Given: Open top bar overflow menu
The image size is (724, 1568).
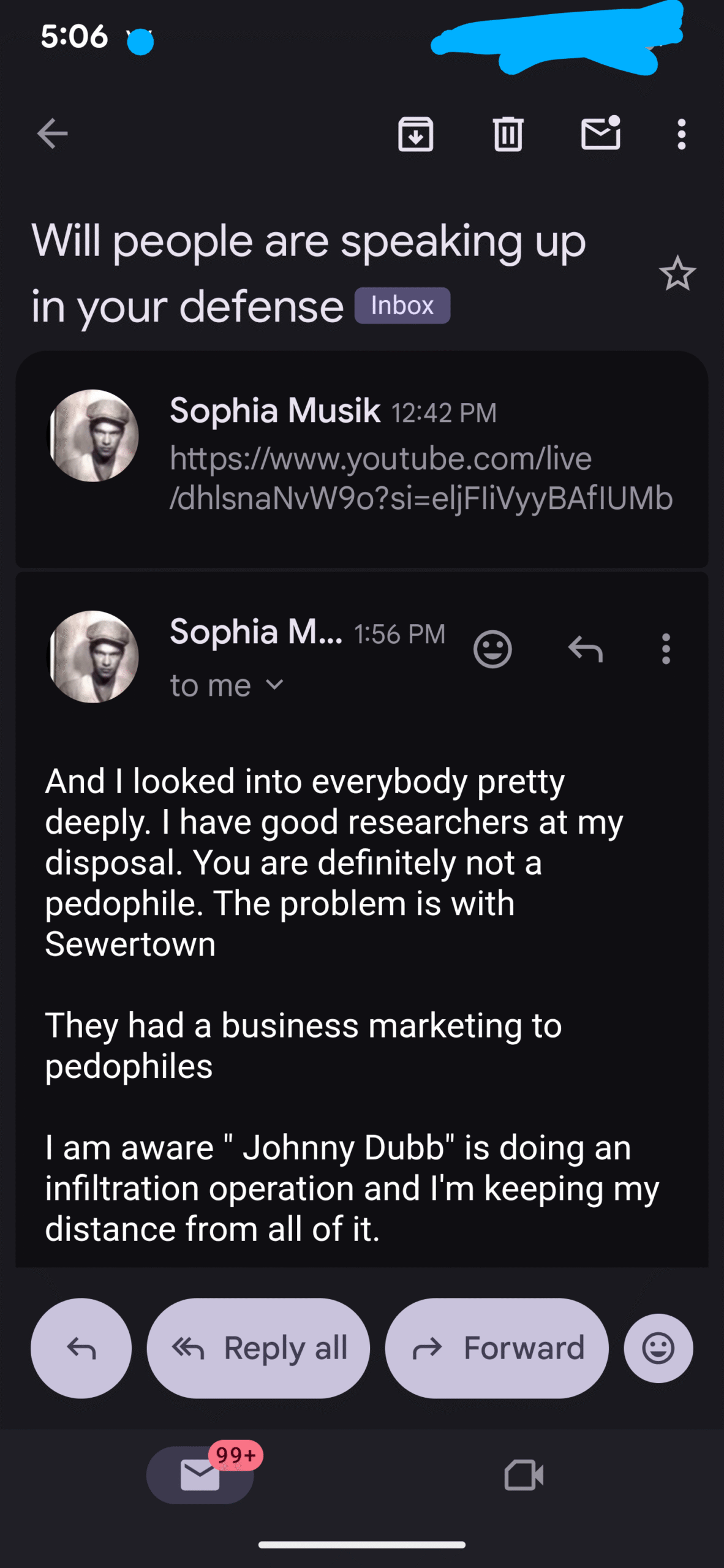Looking at the screenshot, I should coord(681,134).
